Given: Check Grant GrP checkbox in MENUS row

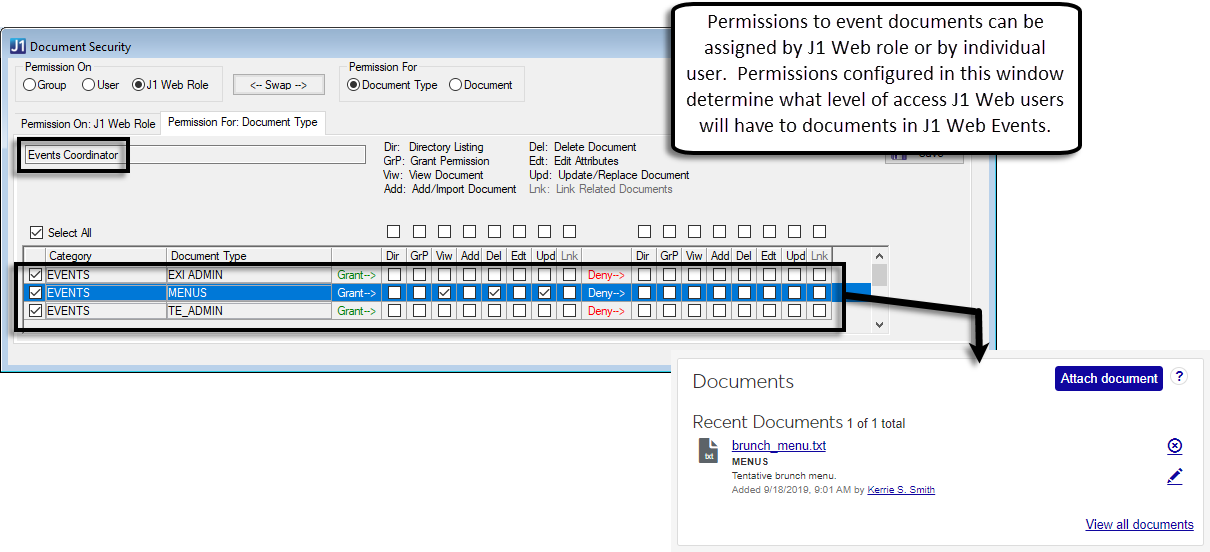Looking at the screenshot, I should [x=419, y=293].
